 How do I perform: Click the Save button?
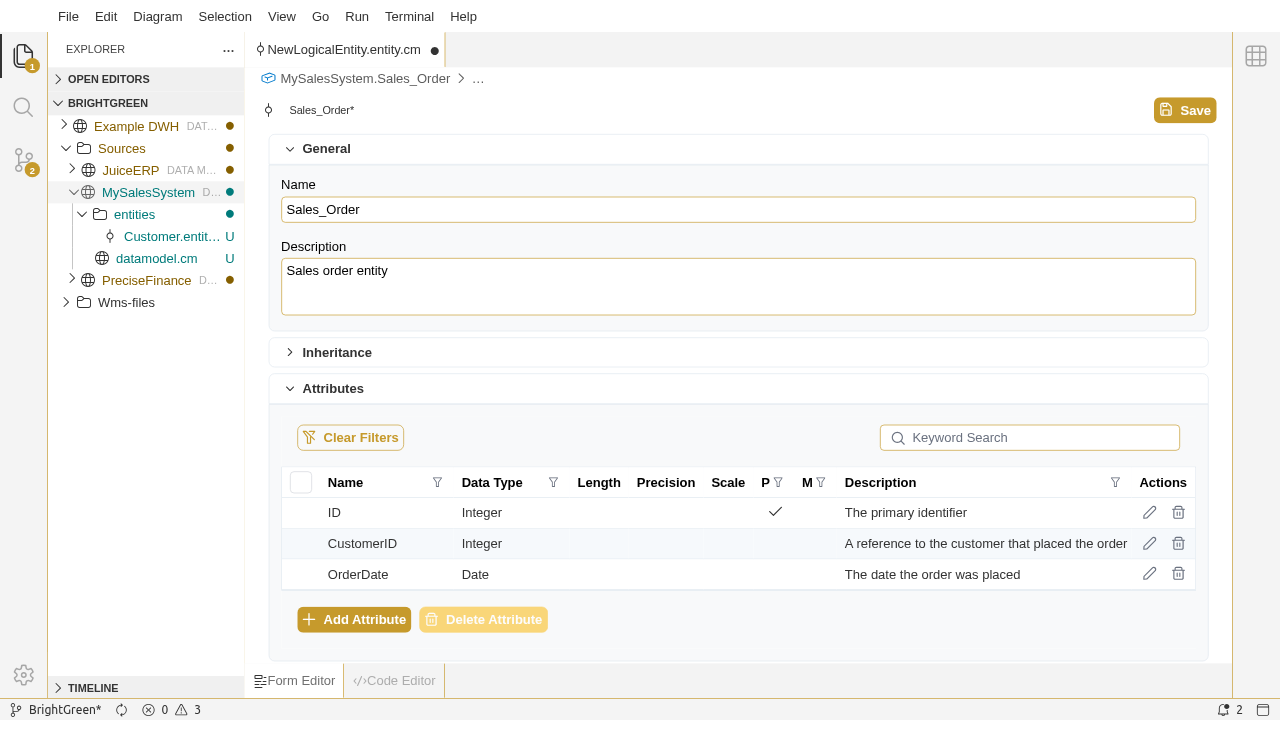[1185, 110]
